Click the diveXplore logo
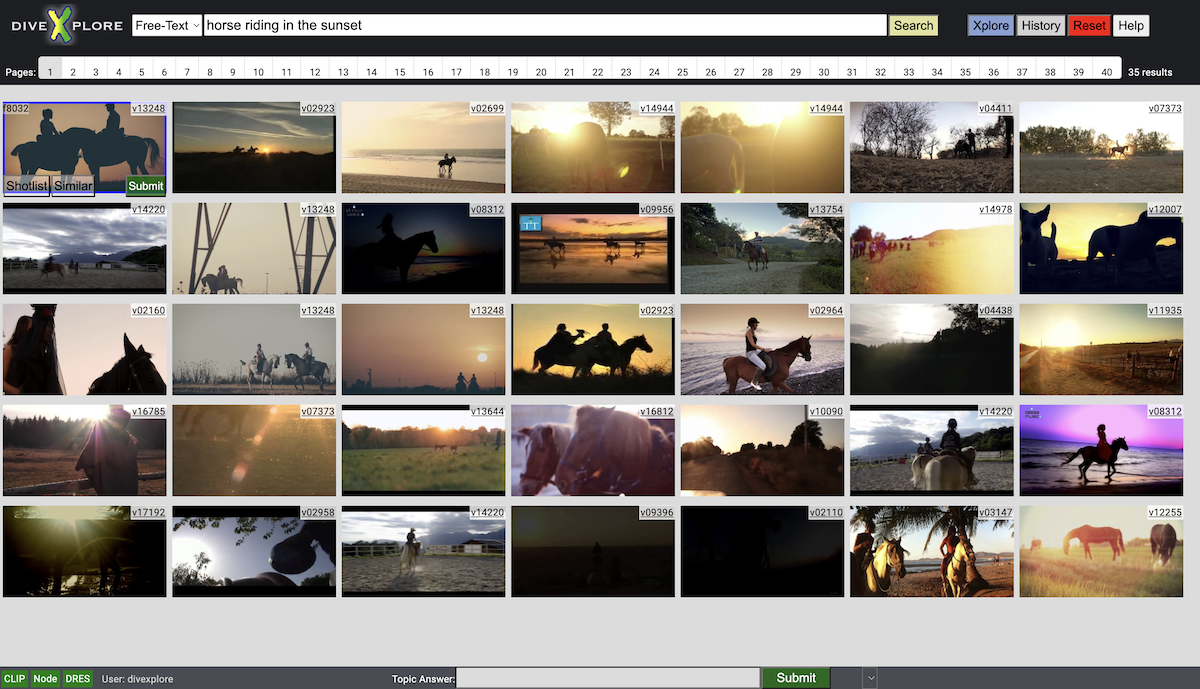Image resolution: width=1200 pixels, height=689 pixels. (x=66, y=26)
